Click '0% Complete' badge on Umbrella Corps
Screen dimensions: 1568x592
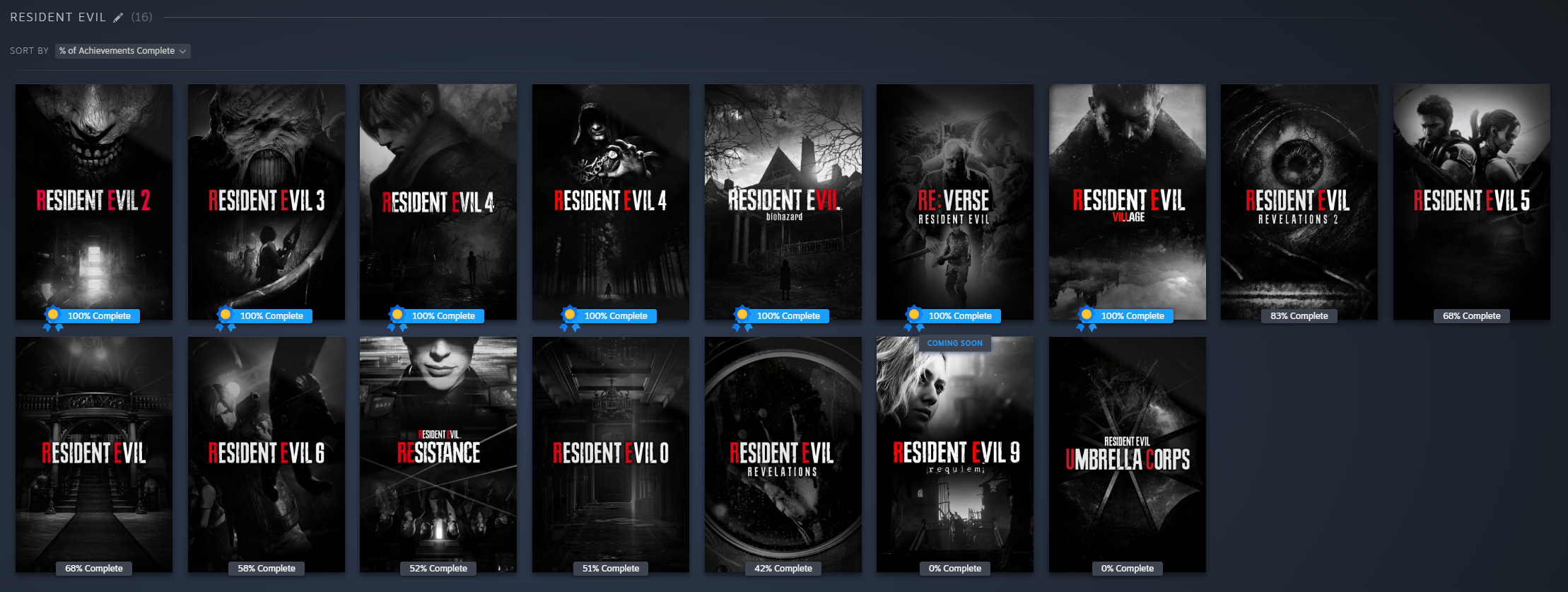point(1128,569)
